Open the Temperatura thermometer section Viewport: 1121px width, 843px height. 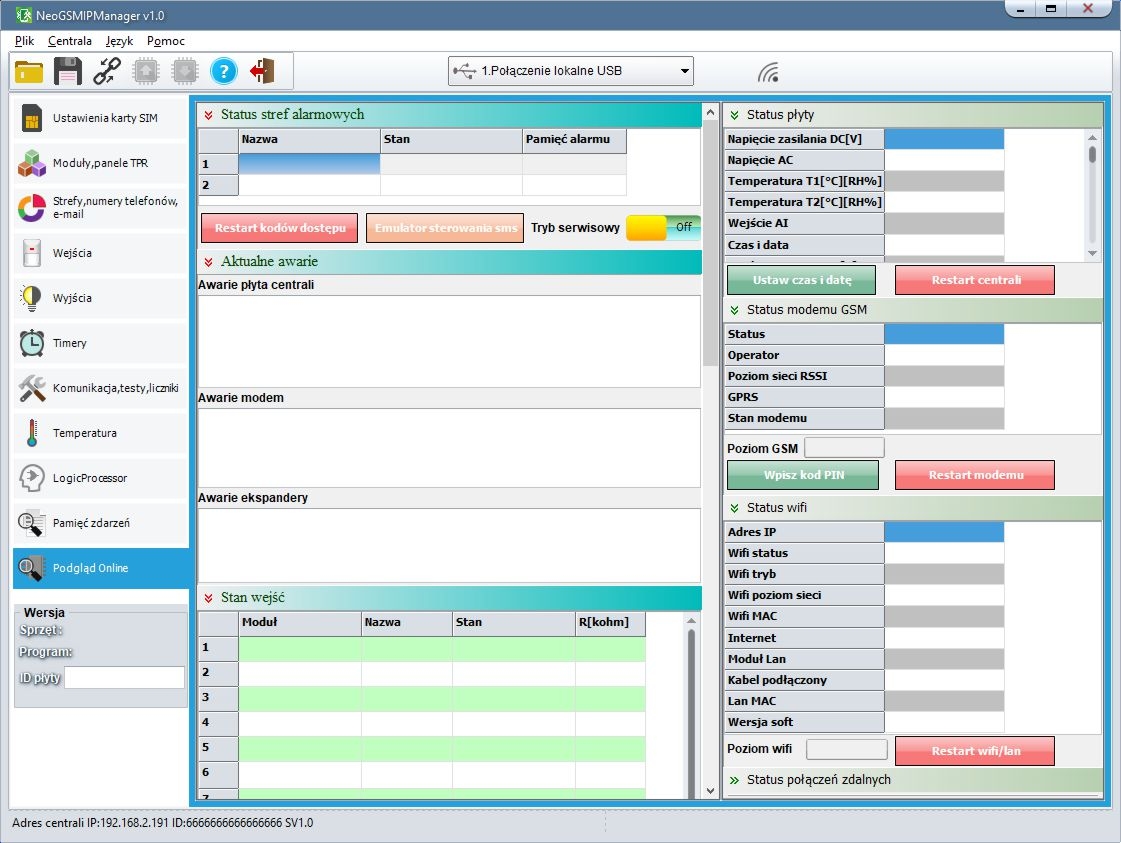(100, 433)
